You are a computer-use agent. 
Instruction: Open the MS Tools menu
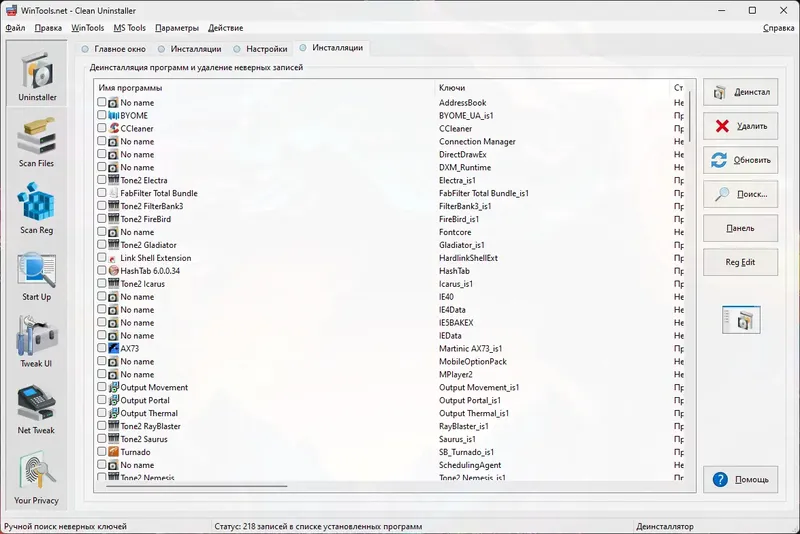coord(130,28)
